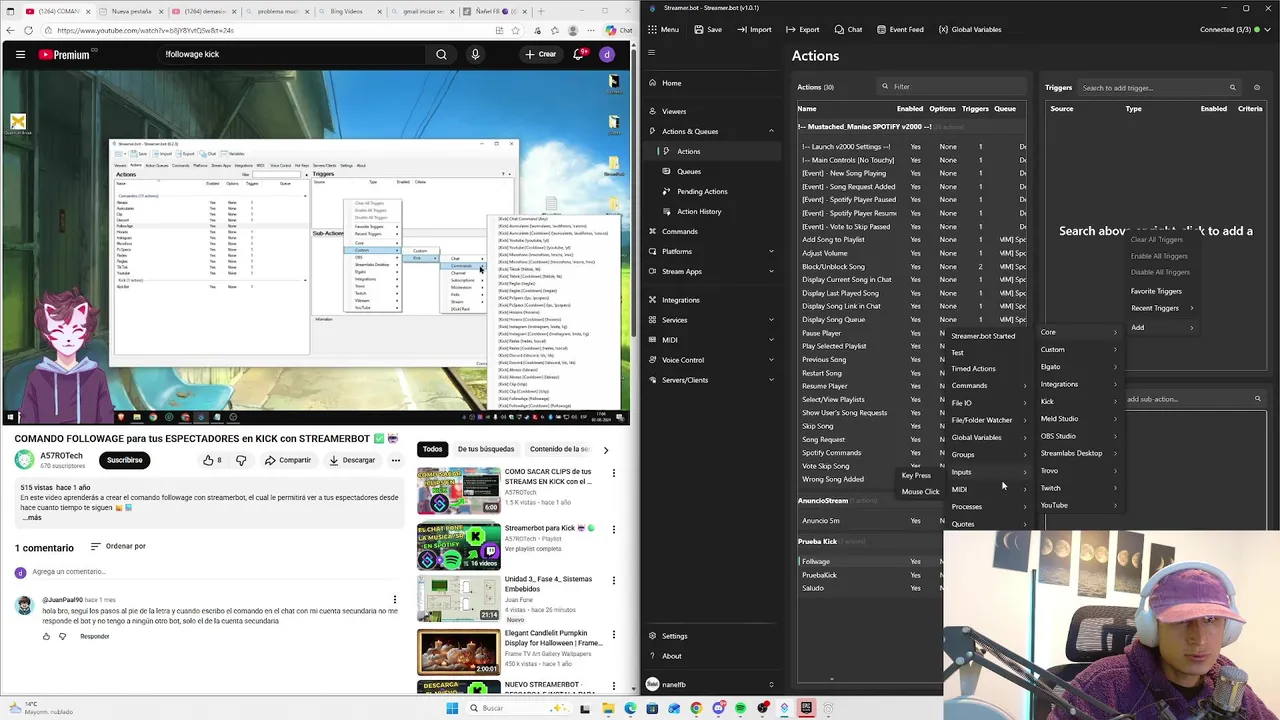The image size is (1280, 720).
Task: Select Twitch in the trigger menu
Action: [1078, 488]
